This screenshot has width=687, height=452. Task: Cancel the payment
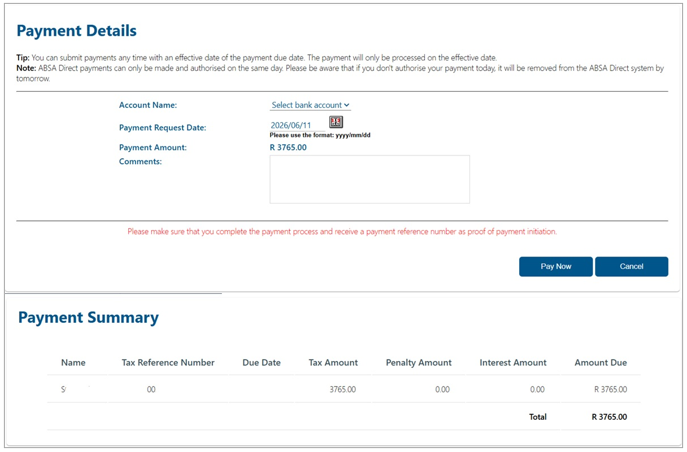tap(631, 266)
